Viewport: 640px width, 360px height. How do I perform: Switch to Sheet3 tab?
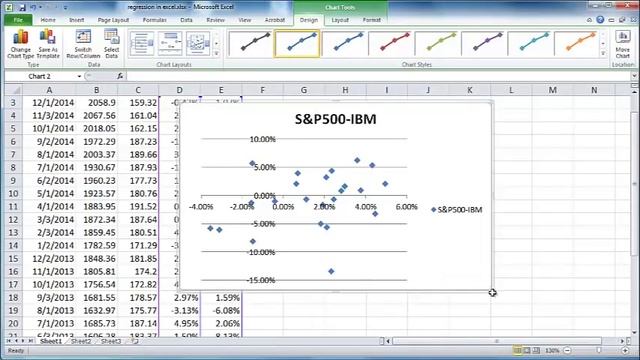pyautogui.click(x=111, y=341)
